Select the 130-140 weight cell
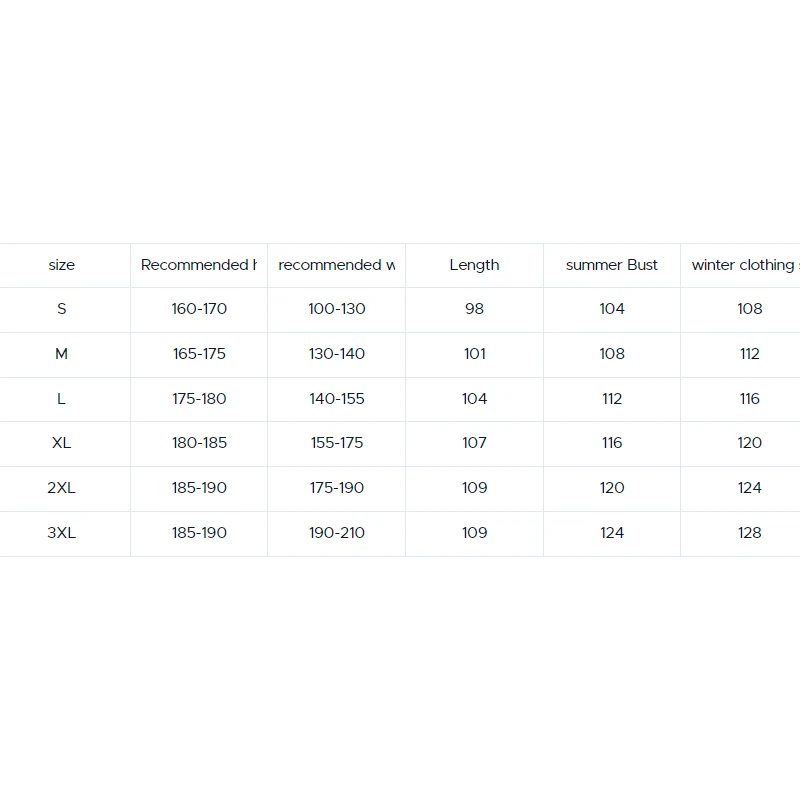This screenshot has height=800, width=800. pyautogui.click(x=337, y=354)
